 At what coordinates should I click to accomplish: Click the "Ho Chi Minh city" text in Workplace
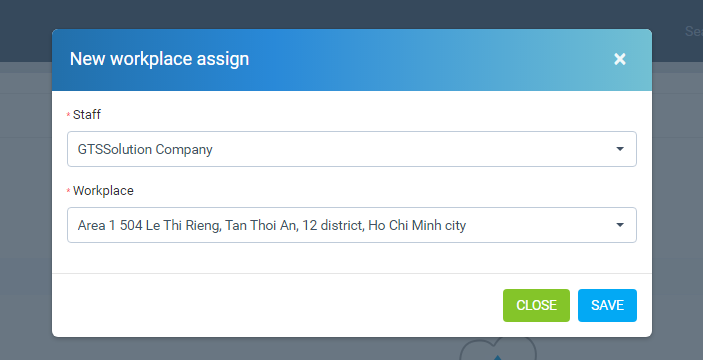pyautogui.click(x=417, y=225)
